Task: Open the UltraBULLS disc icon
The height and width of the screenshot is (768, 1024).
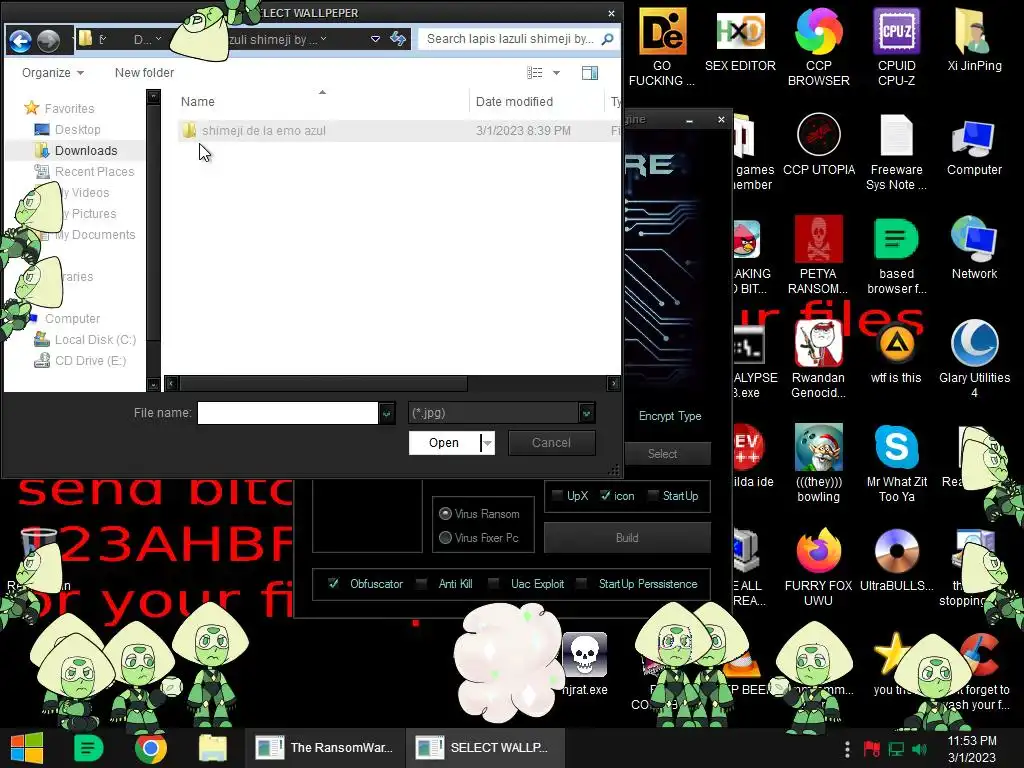Action: pos(896,560)
